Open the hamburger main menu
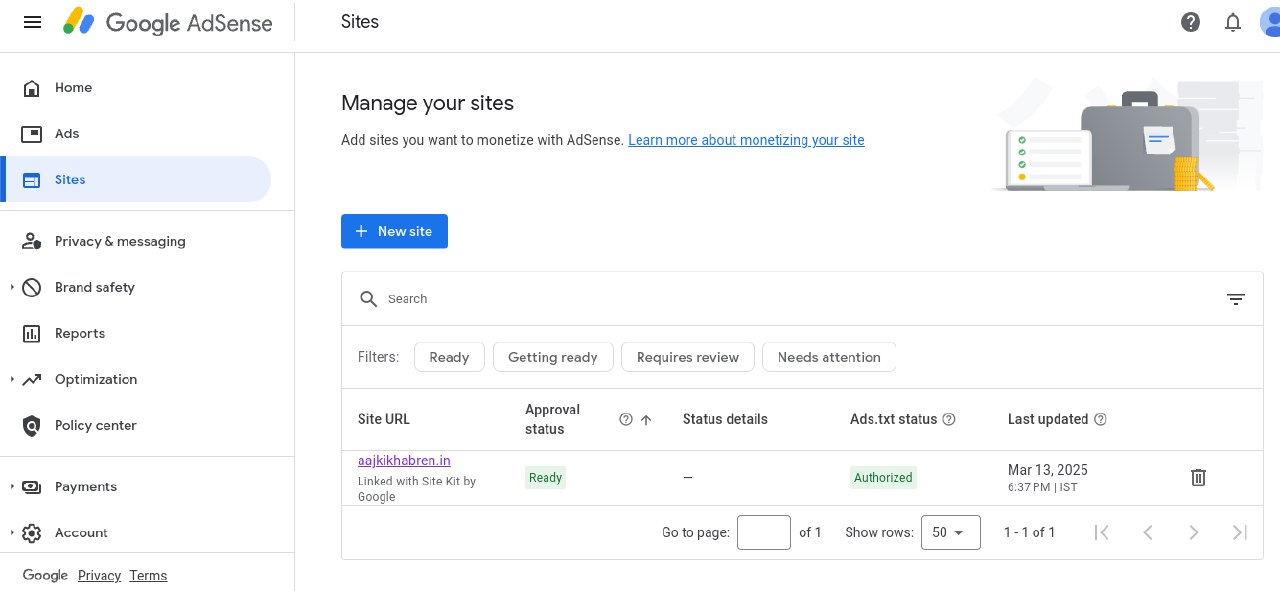Image resolution: width=1280 pixels, height=591 pixels. (x=32, y=22)
